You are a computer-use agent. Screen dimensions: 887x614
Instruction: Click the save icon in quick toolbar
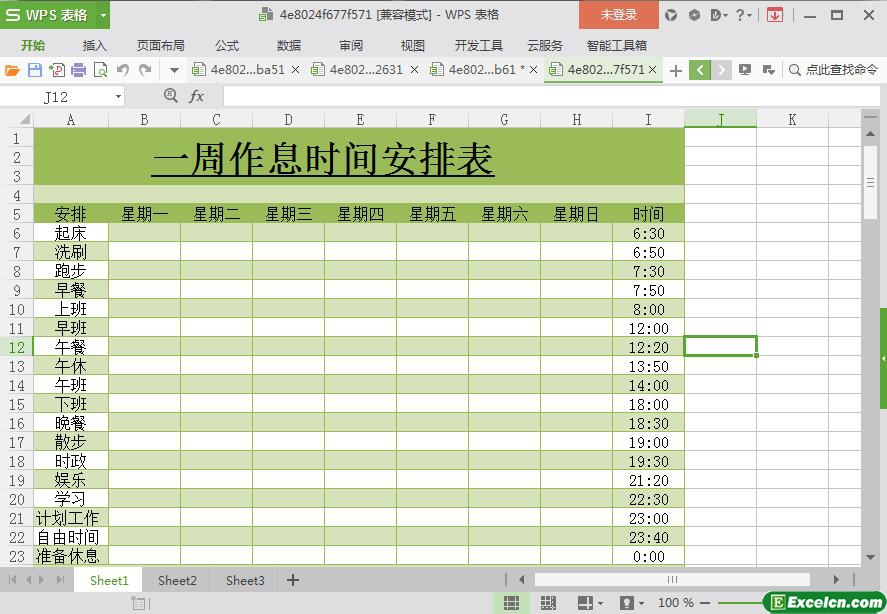(x=34, y=70)
